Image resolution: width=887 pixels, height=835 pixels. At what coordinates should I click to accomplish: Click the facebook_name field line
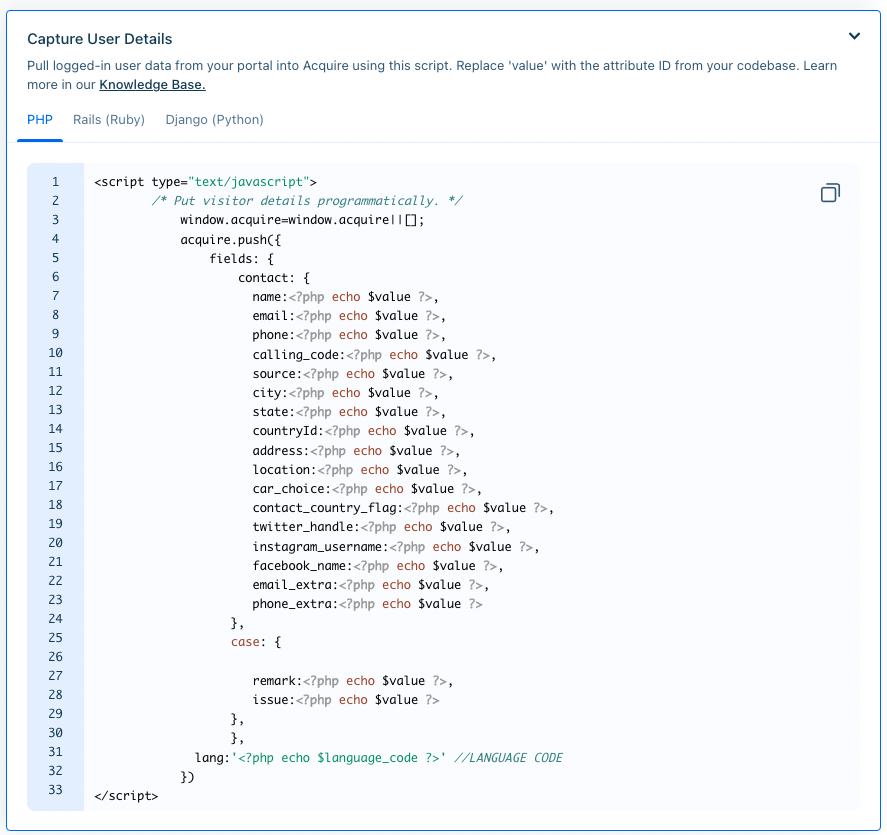click(378, 566)
